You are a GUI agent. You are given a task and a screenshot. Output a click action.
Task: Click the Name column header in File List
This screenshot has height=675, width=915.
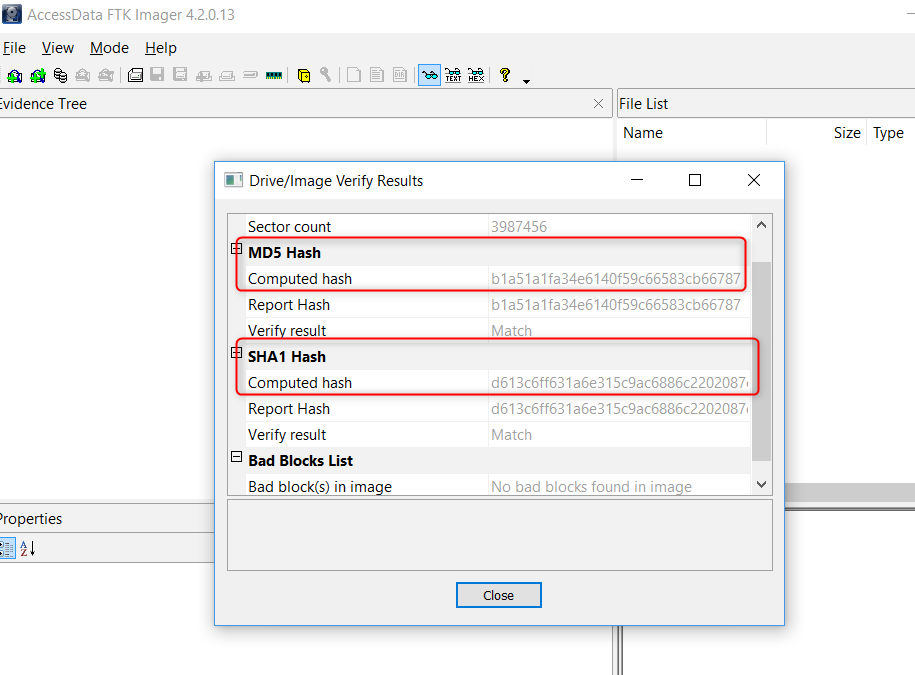pyautogui.click(x=643, y=133)
